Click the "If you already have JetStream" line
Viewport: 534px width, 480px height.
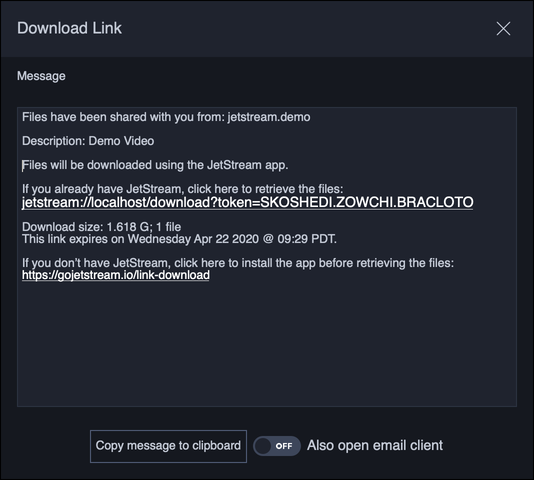coord(183,189)
